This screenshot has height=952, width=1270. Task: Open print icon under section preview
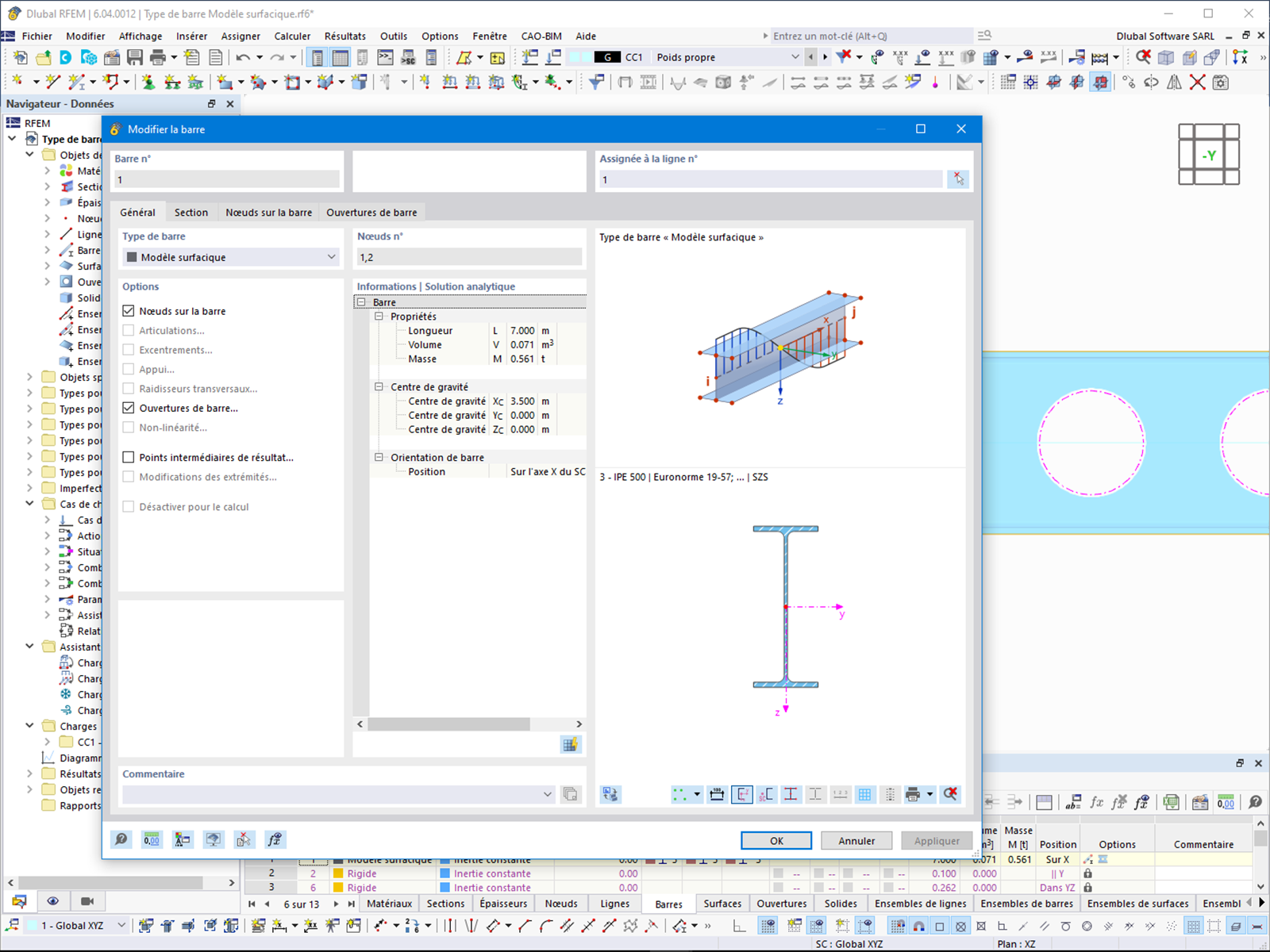(913, 794)
